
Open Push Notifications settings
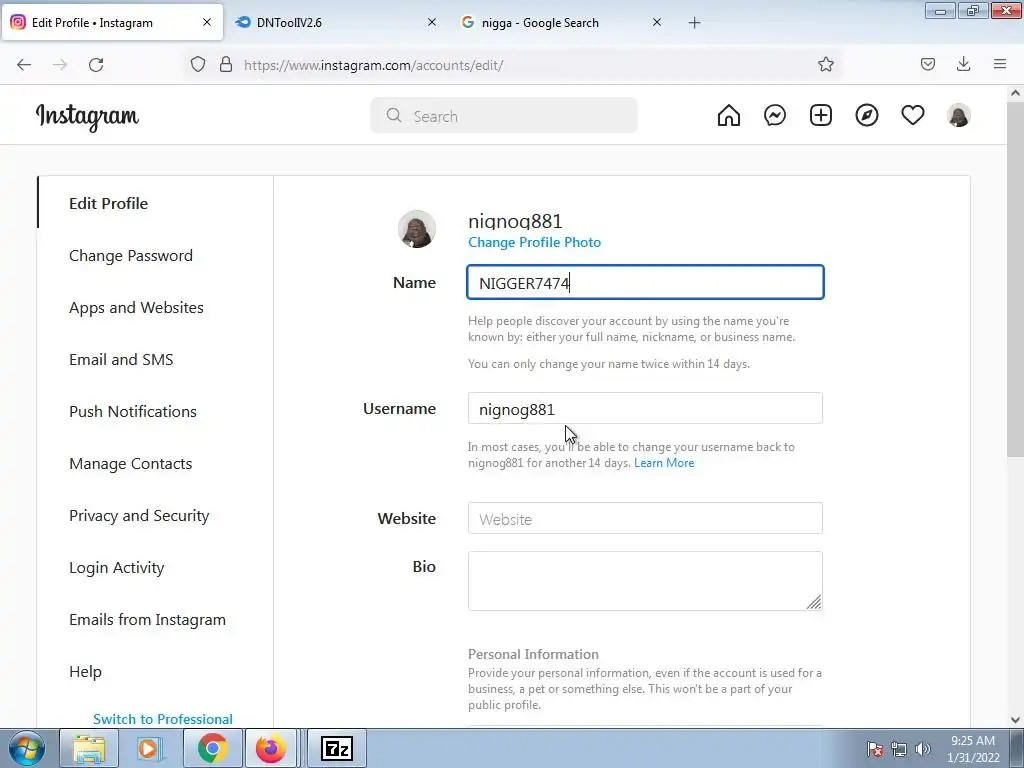pos(133,411)
